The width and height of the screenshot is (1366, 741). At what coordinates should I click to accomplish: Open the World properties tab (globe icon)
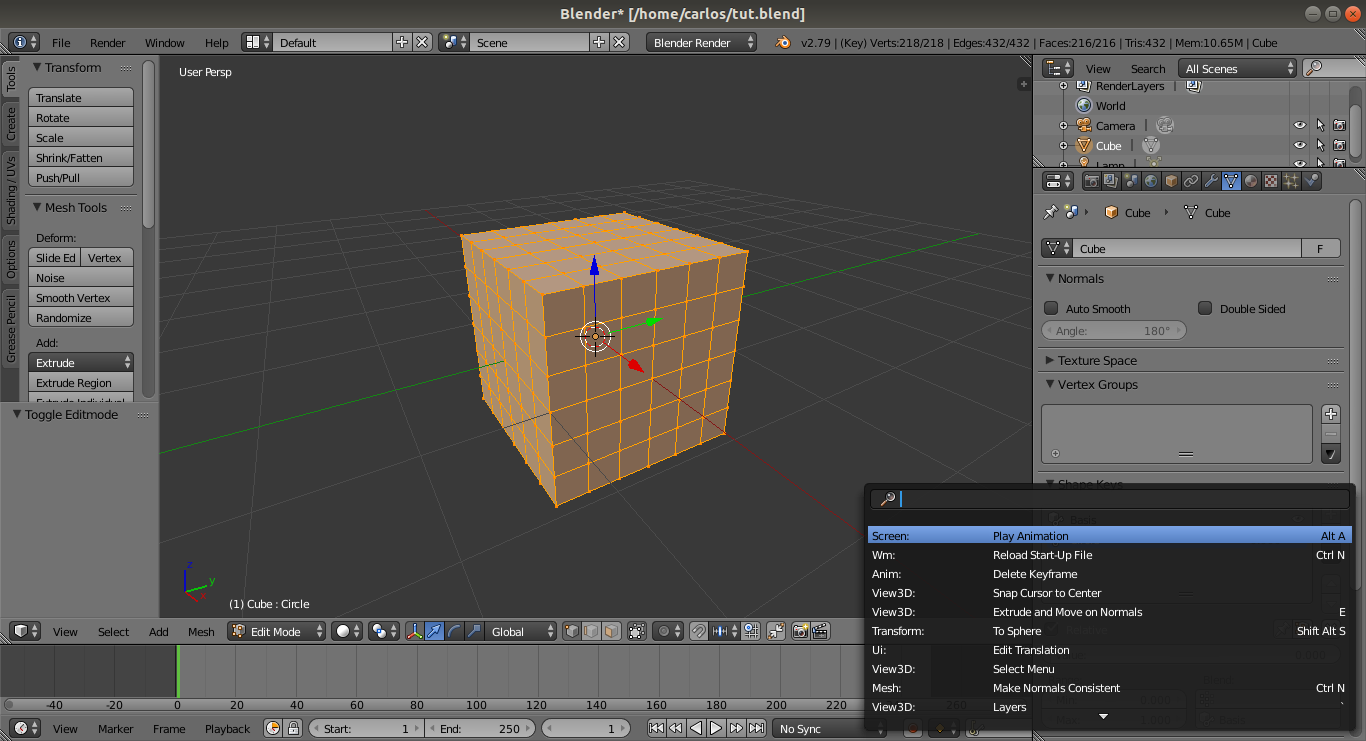pyautogui.click(x=1151, y=181)
